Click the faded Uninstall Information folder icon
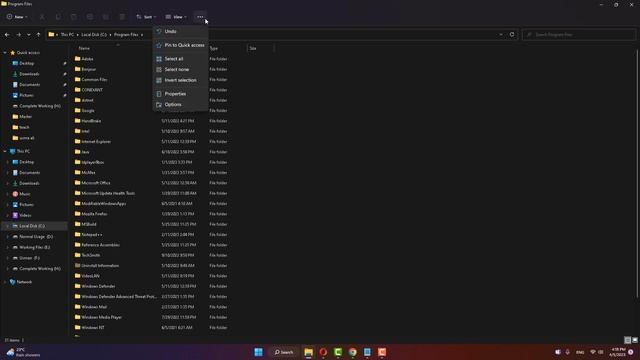 78,265
